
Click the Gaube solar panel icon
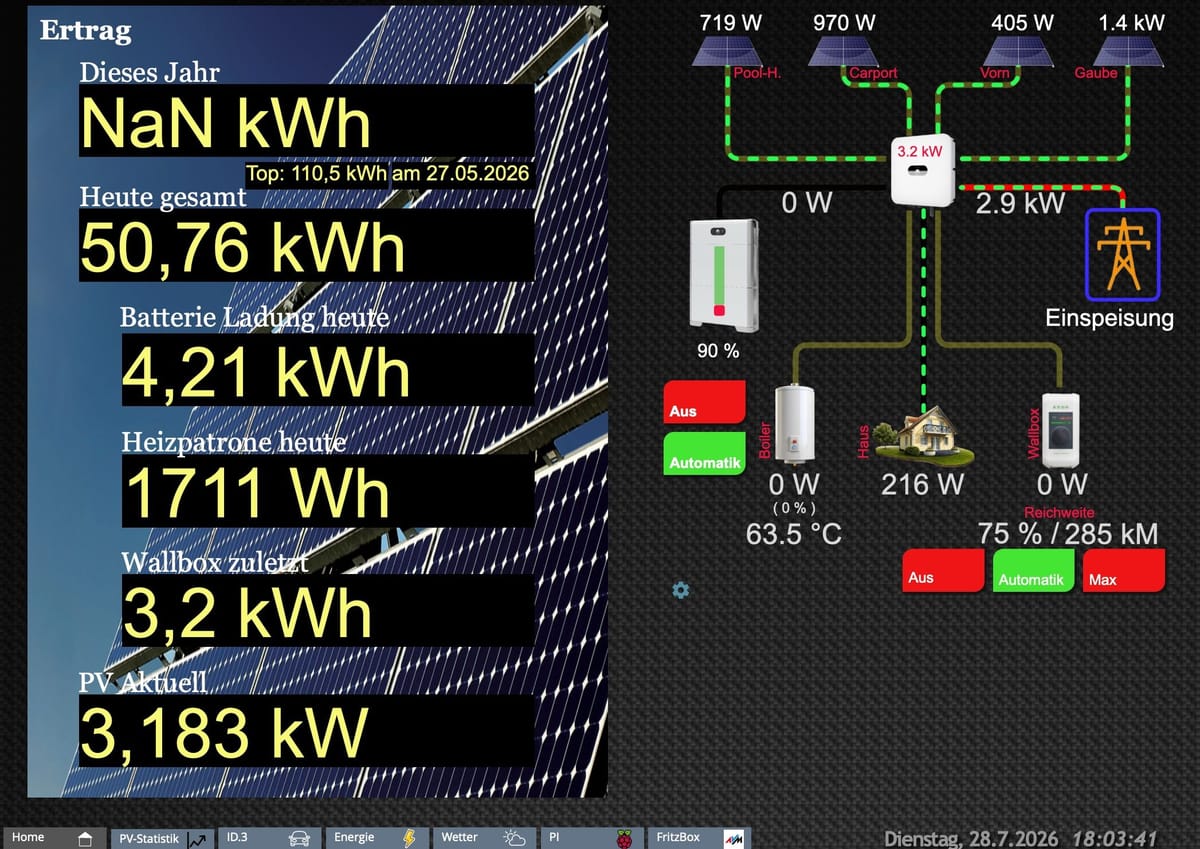pos(1133,51)
